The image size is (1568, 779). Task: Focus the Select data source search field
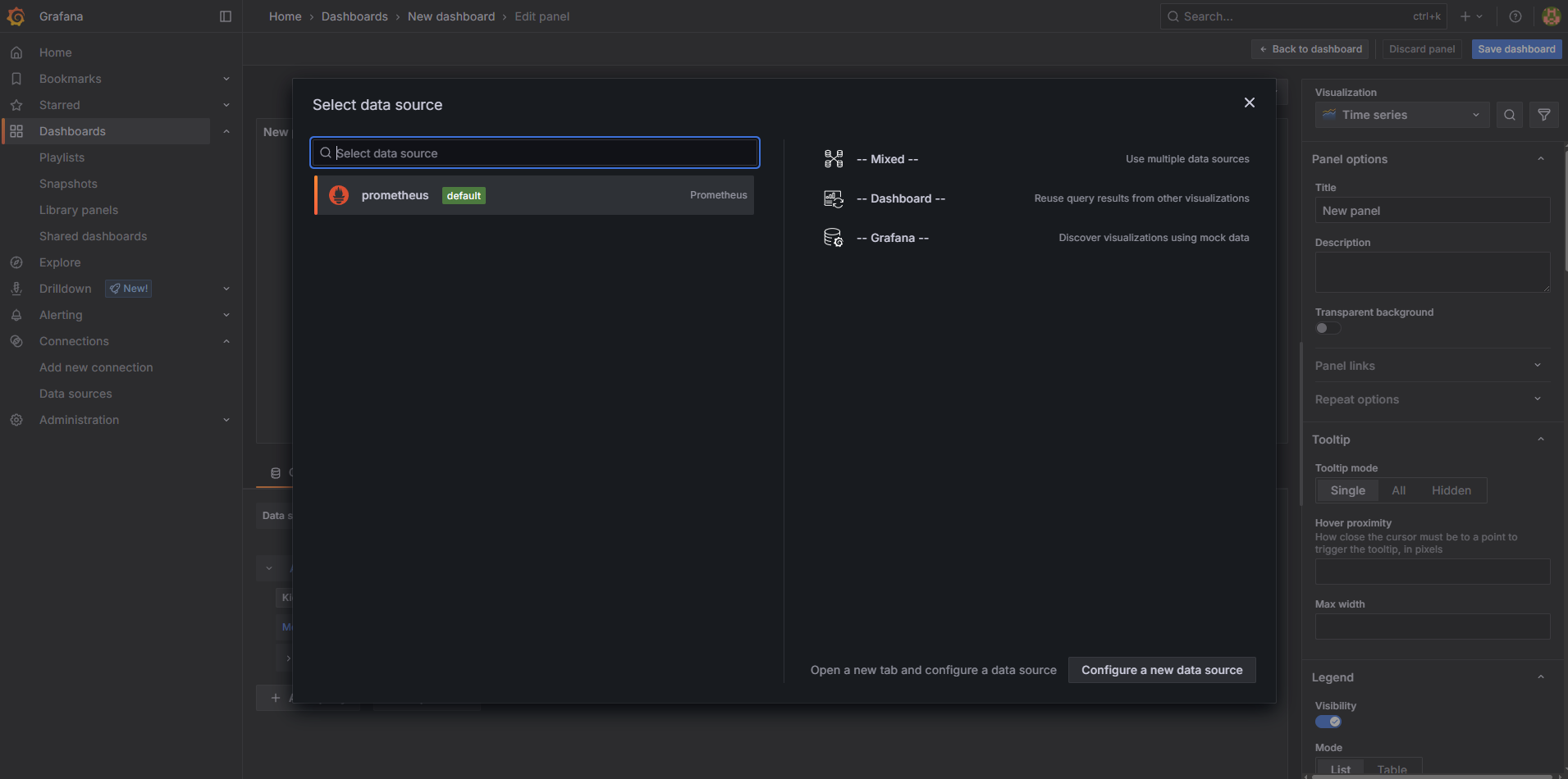pos(535,153)
